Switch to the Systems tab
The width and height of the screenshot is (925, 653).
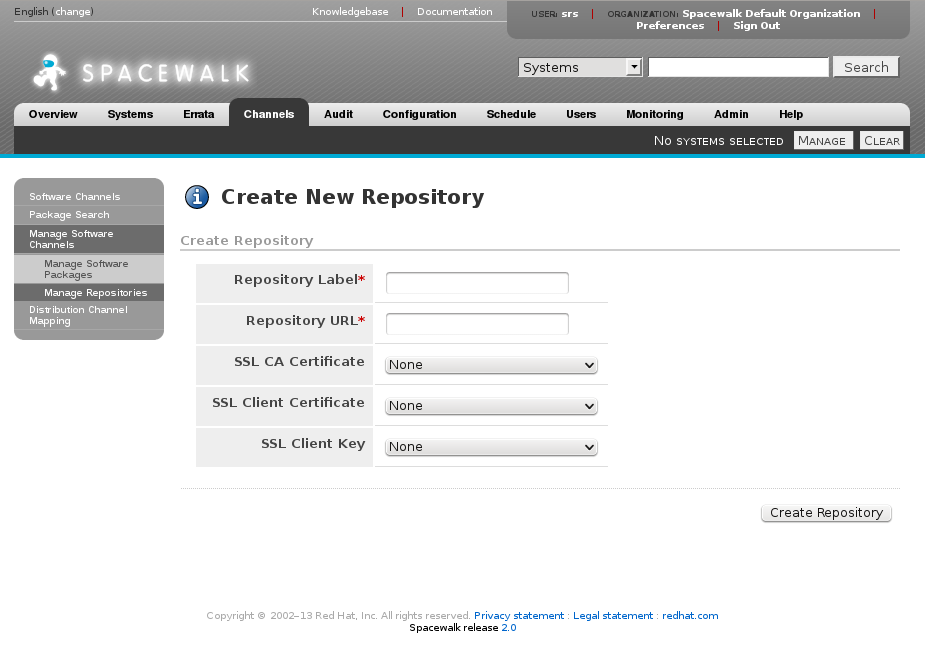point(130,114)
